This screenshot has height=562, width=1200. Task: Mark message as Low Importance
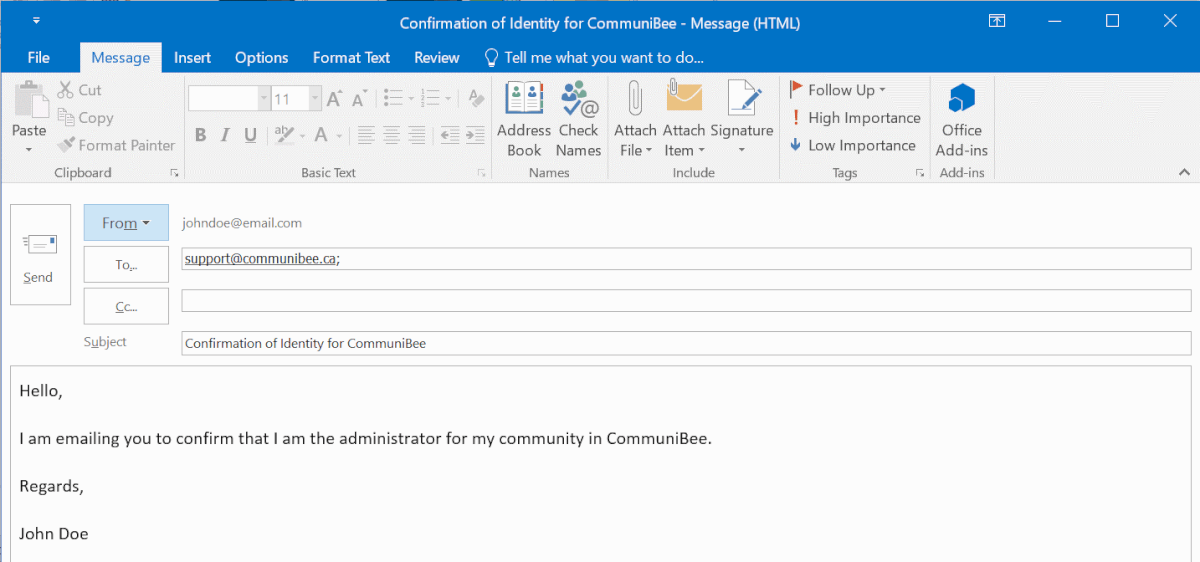coord(853,145)
